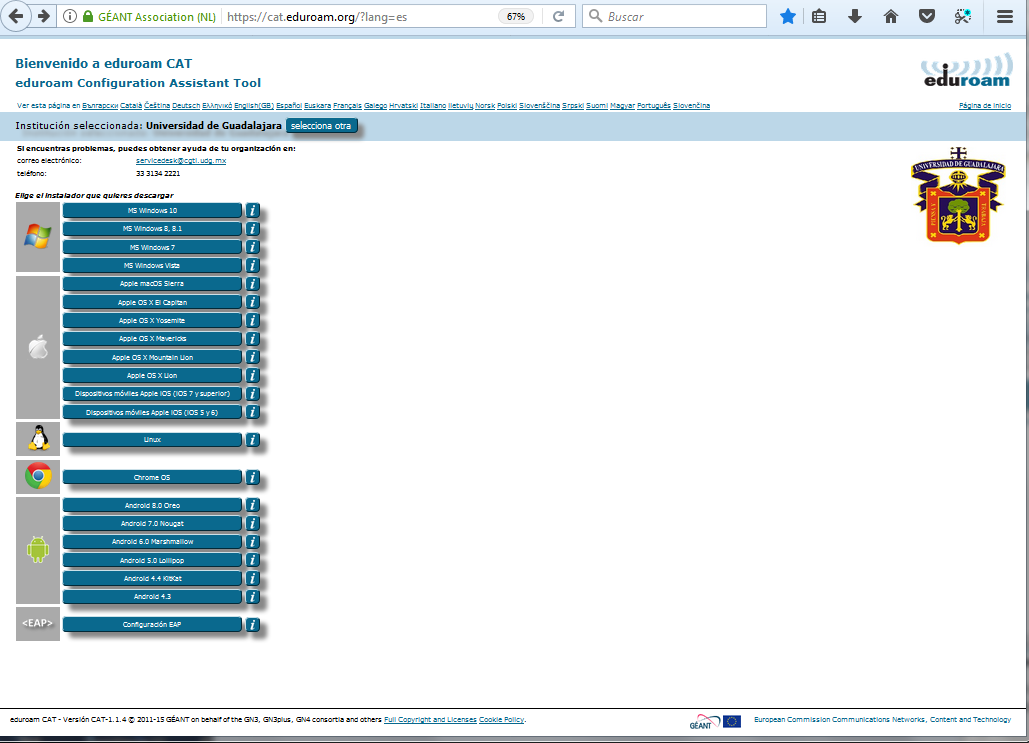Download the MS Windows 10 installer

[x=152, y=211]
